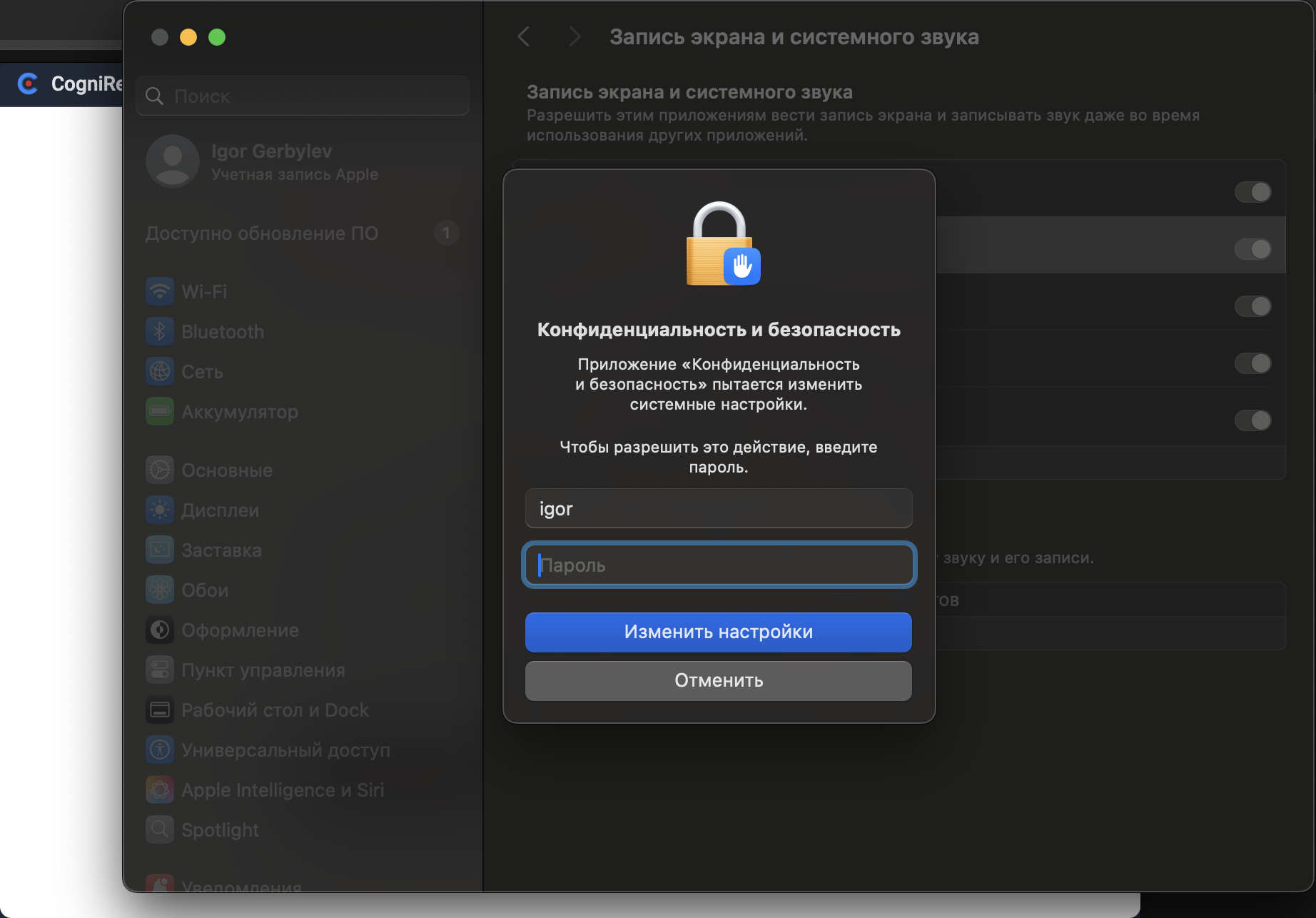The image size is (1316, 918).
Task: Open Сеть globe icon in sidebar
Action: click(x=160, y=371)
